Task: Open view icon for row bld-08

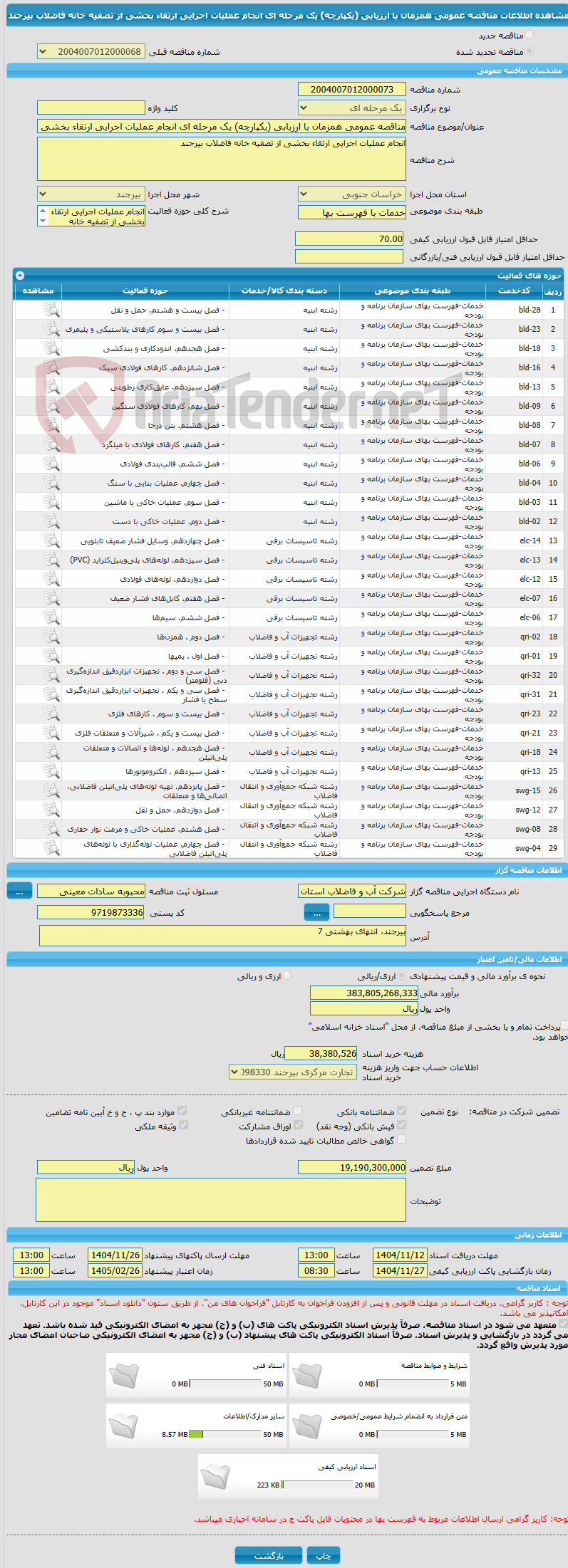Action: point(51,425)
